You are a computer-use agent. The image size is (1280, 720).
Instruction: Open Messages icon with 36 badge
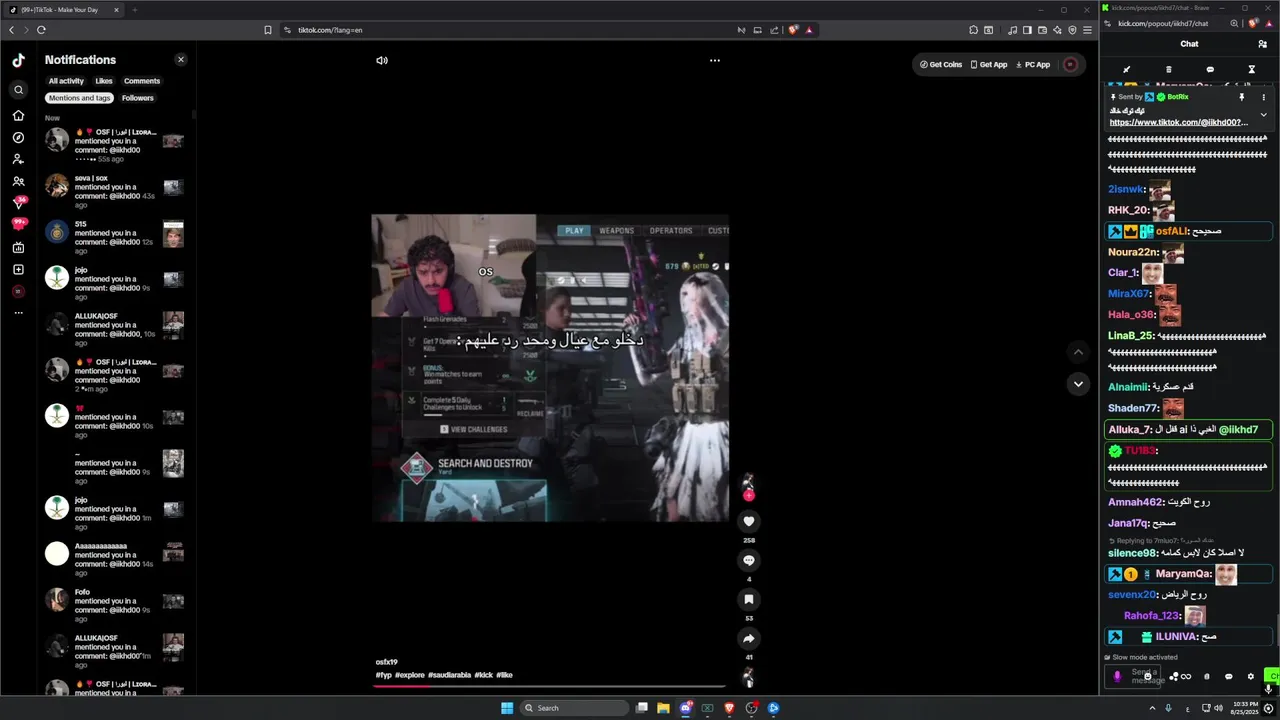(18, 203)
